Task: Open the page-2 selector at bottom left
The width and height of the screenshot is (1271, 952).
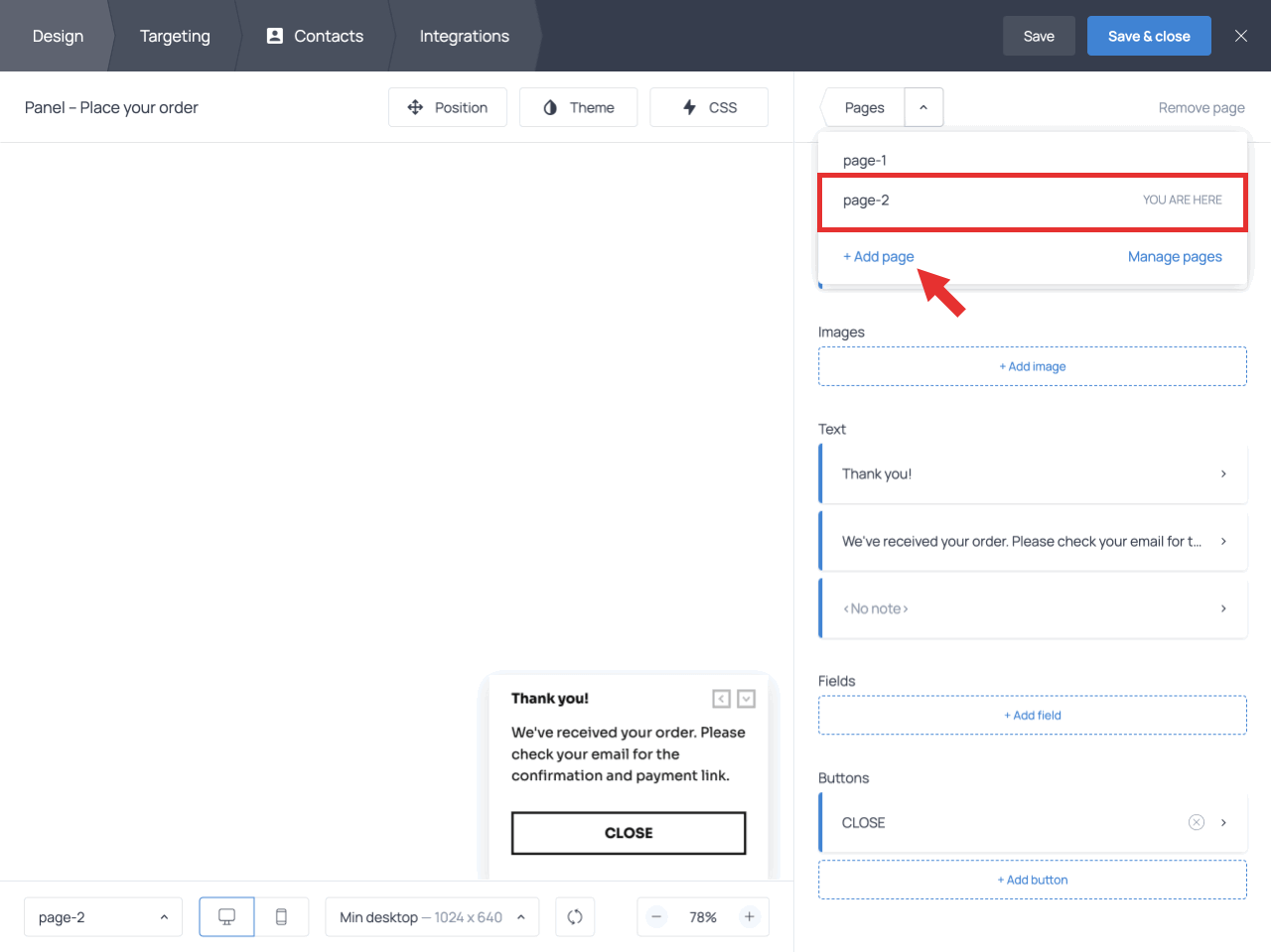Action: 102,916
